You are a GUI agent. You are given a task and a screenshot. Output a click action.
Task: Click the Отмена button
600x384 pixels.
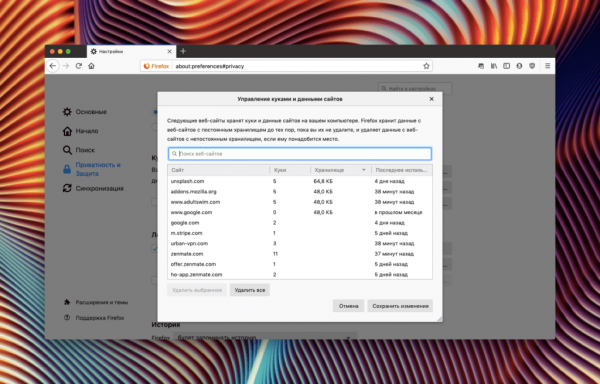tap(348, 306)
